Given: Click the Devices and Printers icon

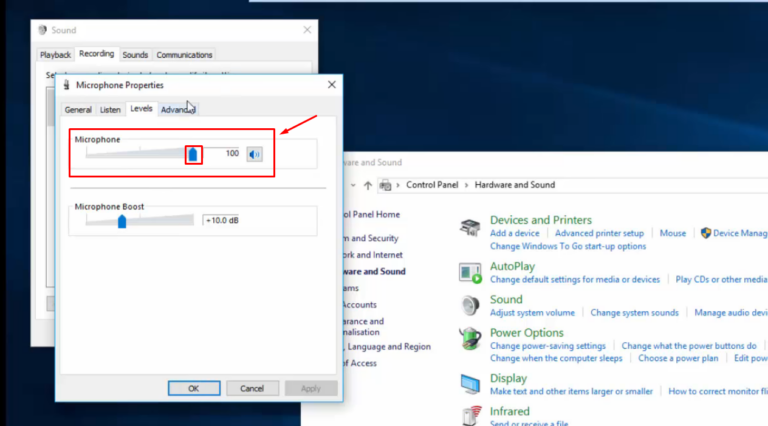Looking at the screenshot, I should (x=470, y=227).
